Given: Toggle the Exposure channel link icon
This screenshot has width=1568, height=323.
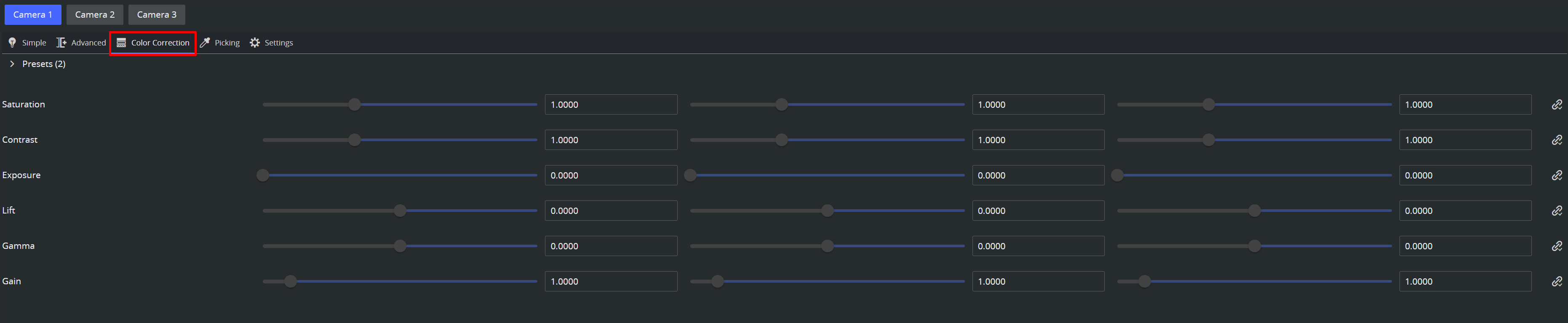Looking at the screenshot, I should pyautogui.click(x=1557, y=175).
